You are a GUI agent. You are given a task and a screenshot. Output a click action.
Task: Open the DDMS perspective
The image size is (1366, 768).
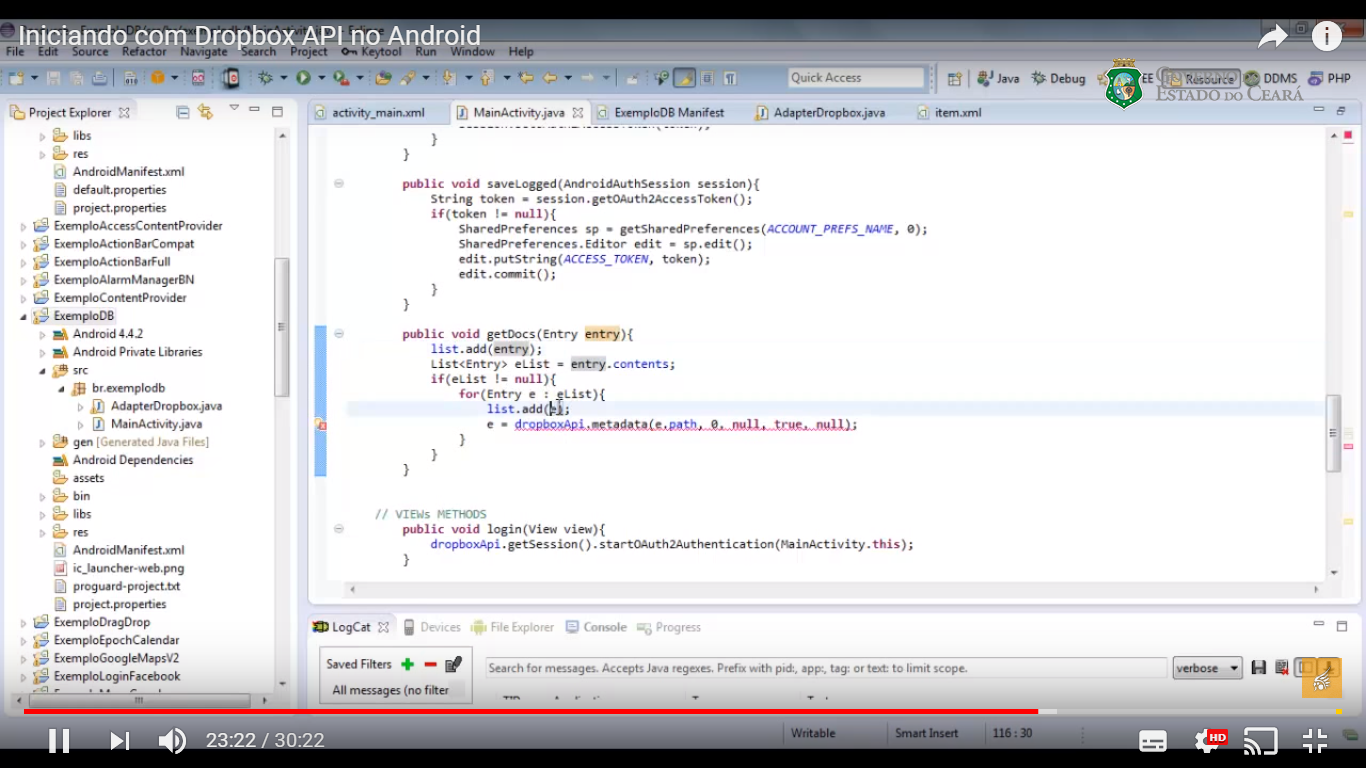click(1270, 78)
